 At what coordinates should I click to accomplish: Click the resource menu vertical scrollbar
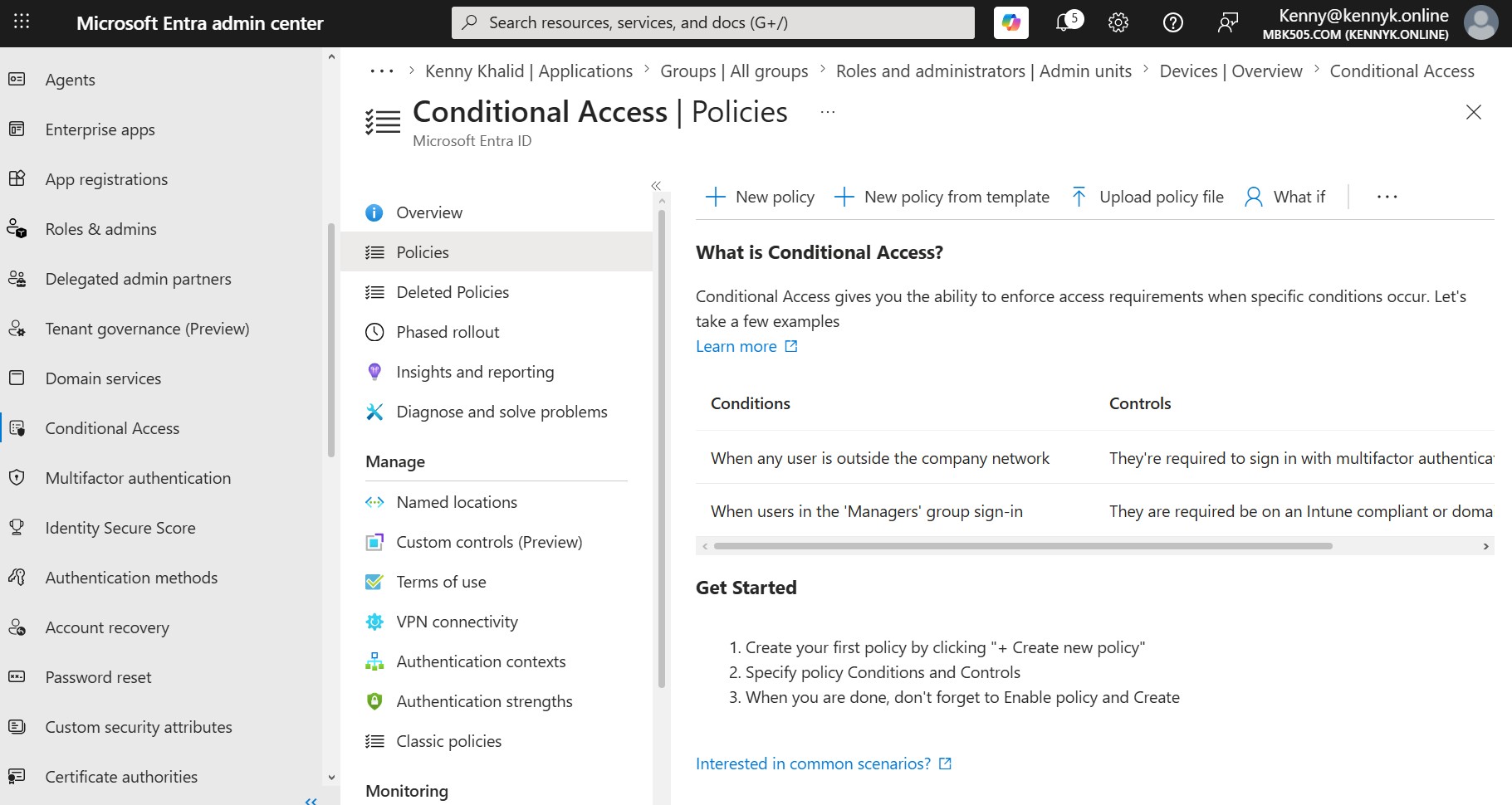[662, 448]
